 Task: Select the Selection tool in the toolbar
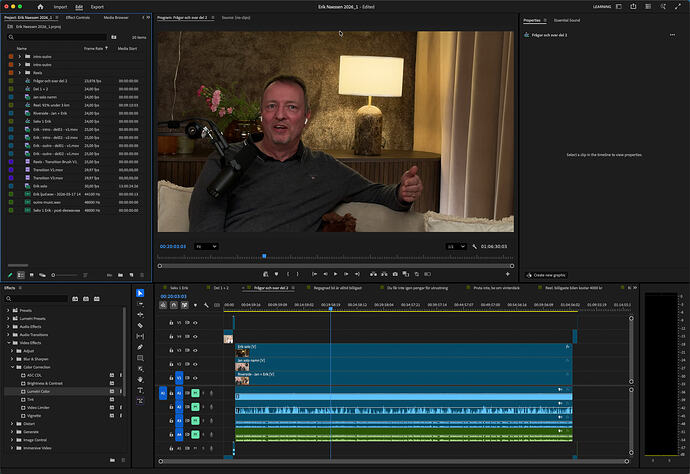tap(140, 293)
